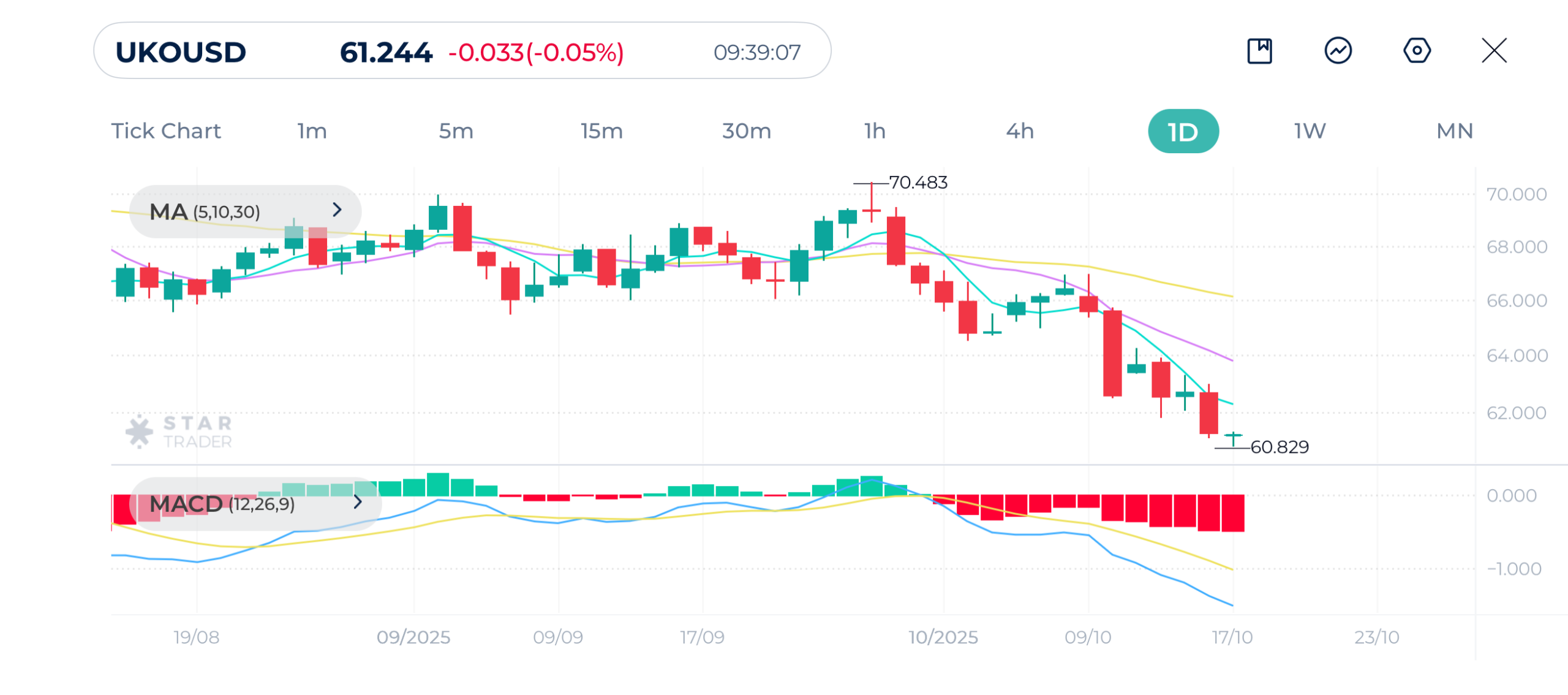The width and height of the screenshot is (1568, 695).
Task: Click the active 1D timeframe button
Action: pyautogui.click(x=1183, y=132)
